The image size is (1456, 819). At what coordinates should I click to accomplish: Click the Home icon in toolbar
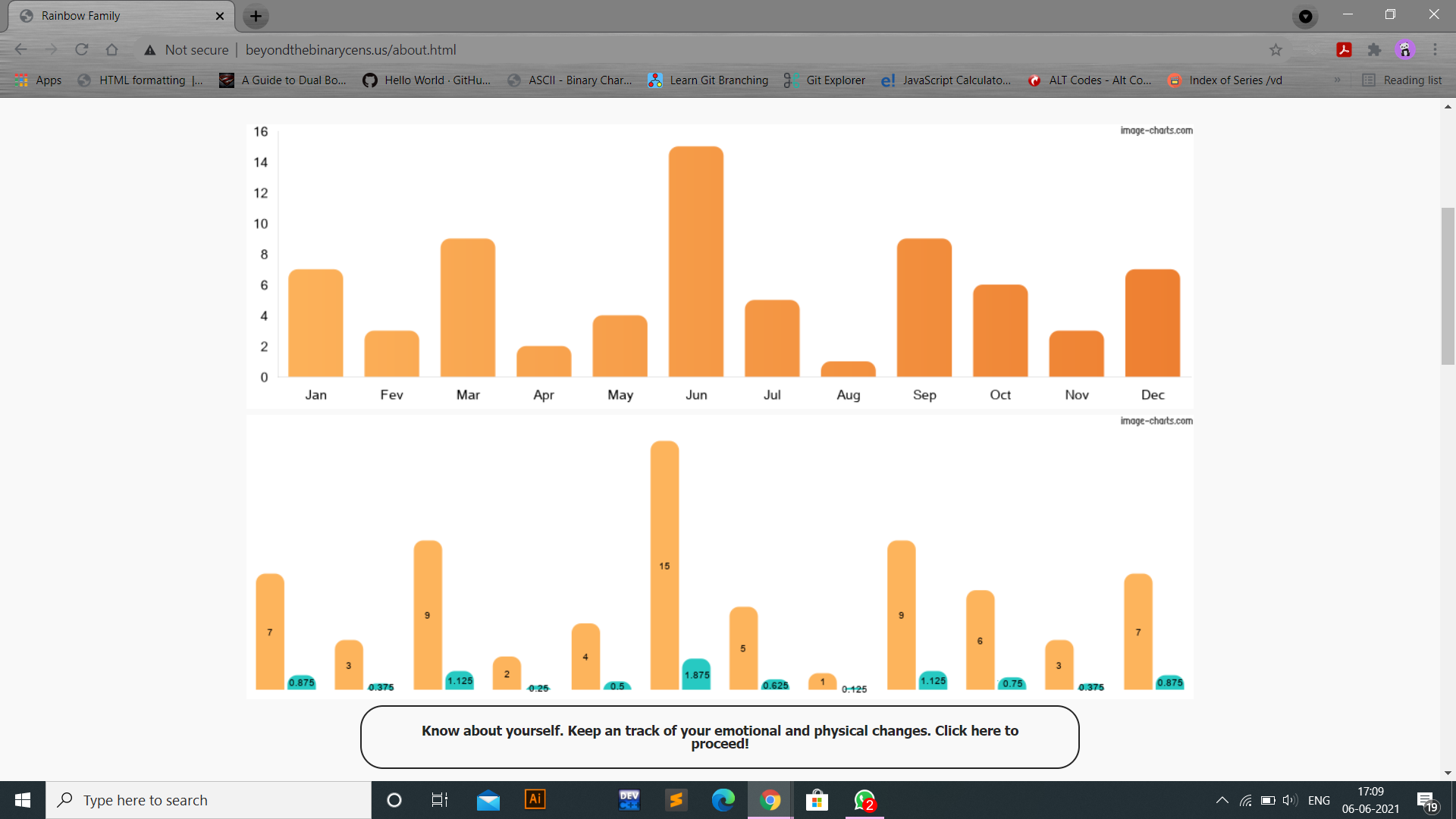(111, 50)
